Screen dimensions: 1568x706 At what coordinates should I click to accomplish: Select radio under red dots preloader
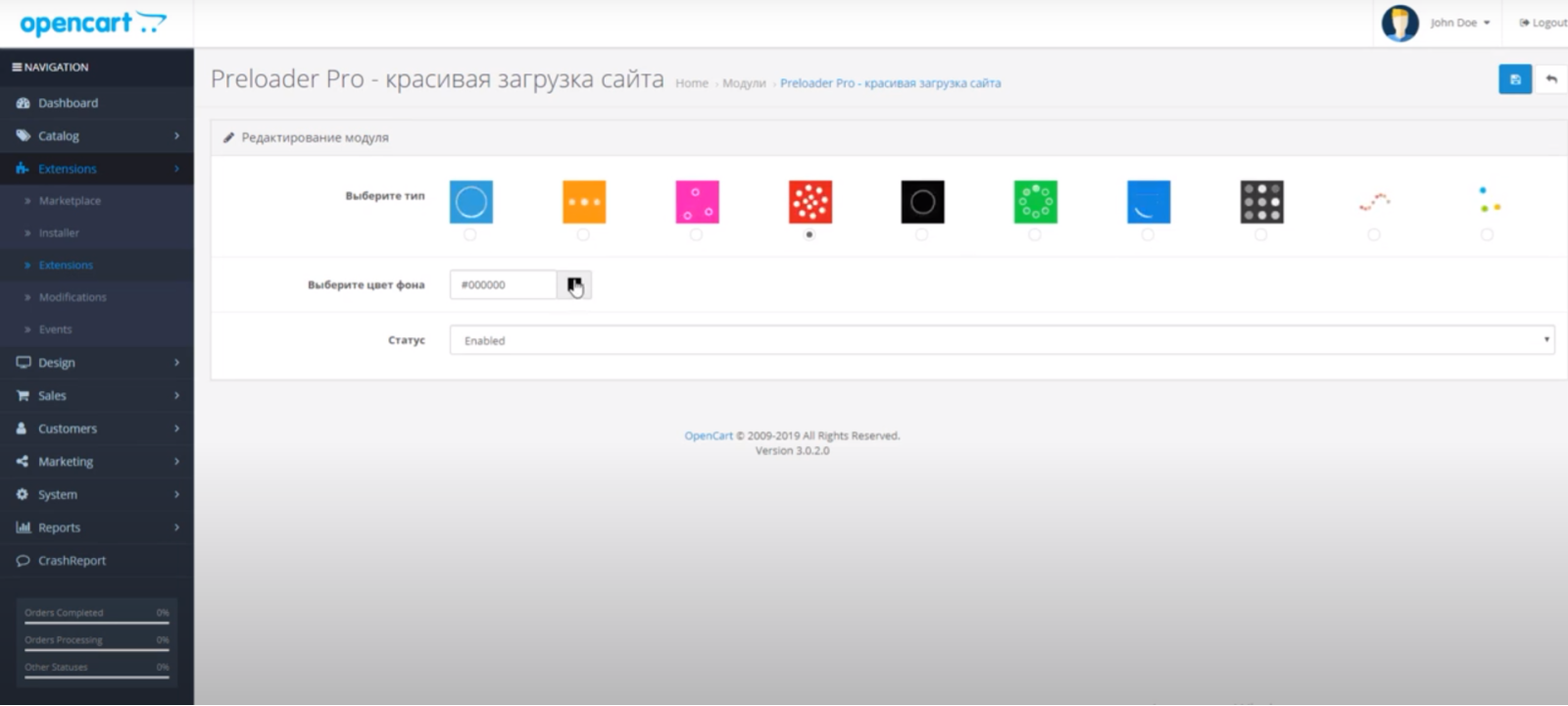[x=808, y=235]
